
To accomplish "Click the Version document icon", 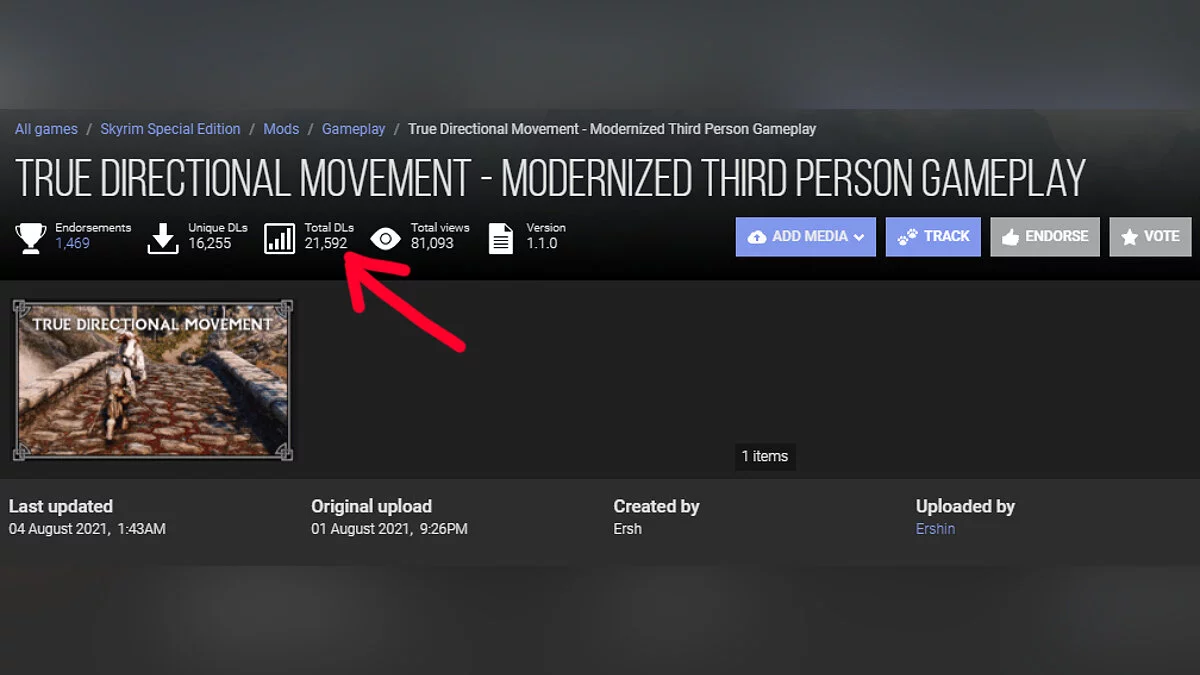I will (x=501, y=238).
